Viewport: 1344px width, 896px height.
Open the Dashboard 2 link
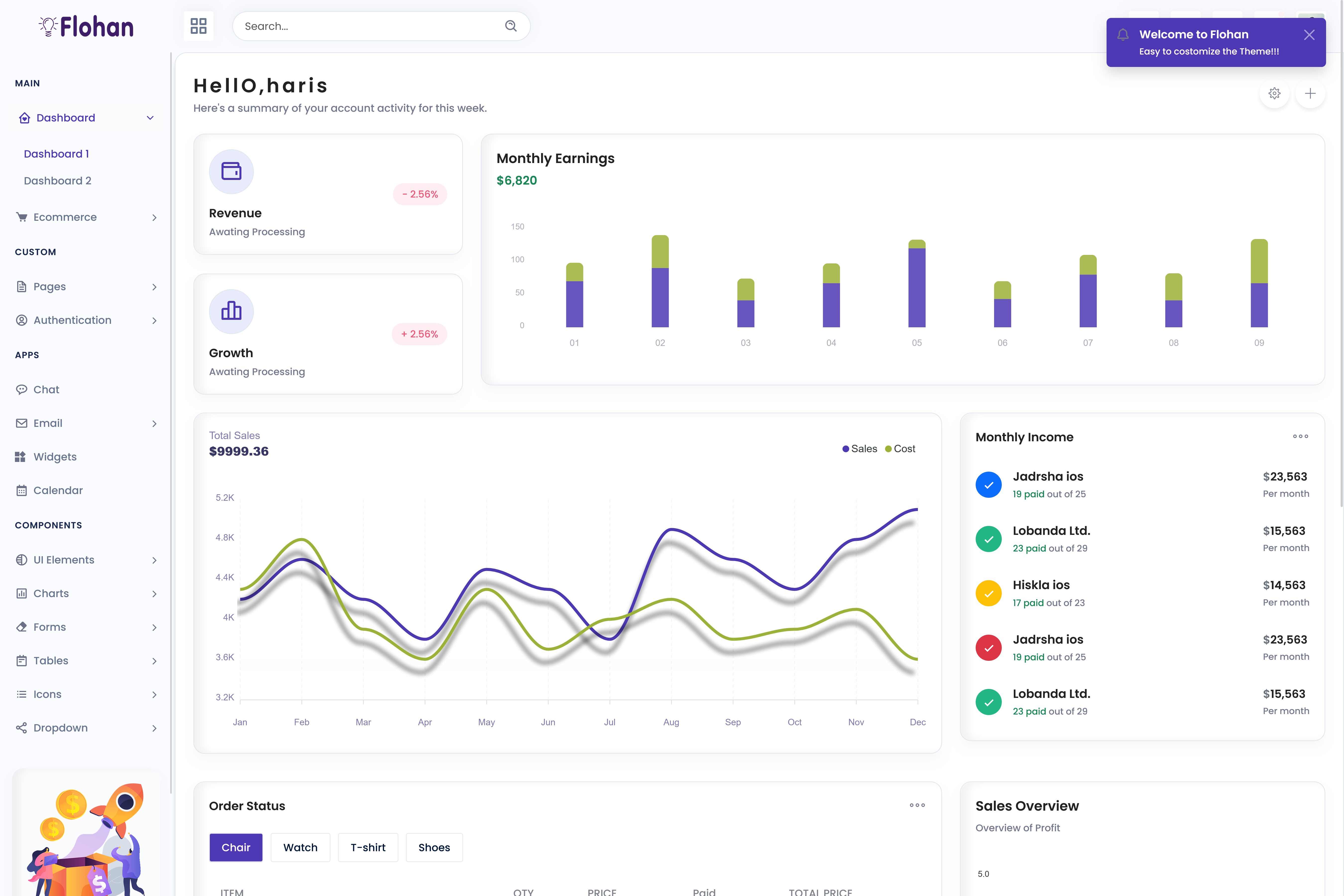[x=57, y=181]
